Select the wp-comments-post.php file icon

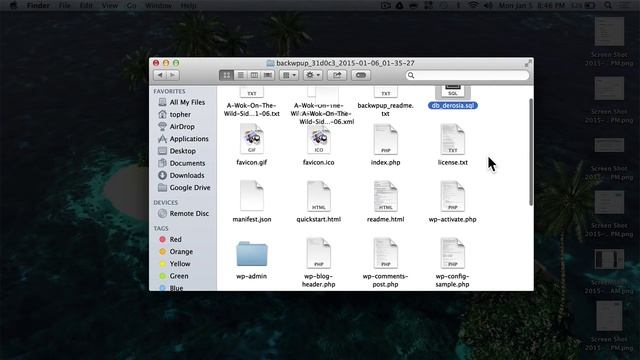(x=385, y=253)
